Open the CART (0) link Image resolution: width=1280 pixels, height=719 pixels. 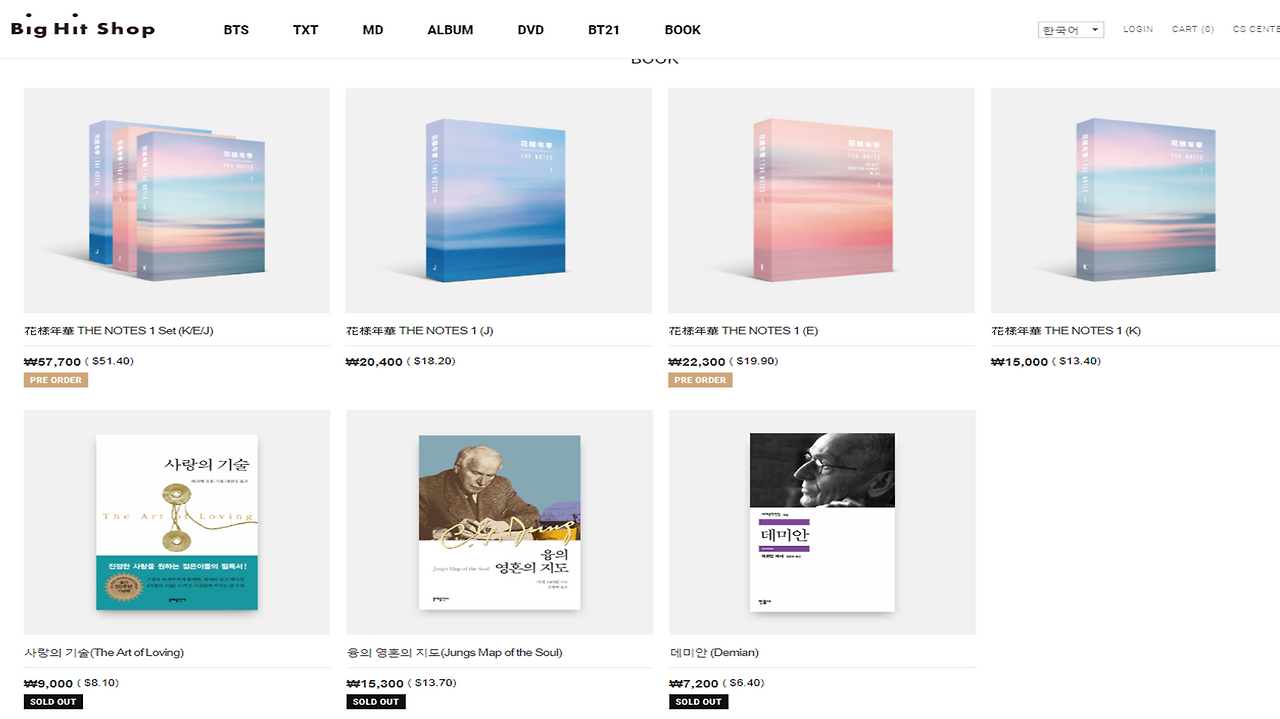1193,29
